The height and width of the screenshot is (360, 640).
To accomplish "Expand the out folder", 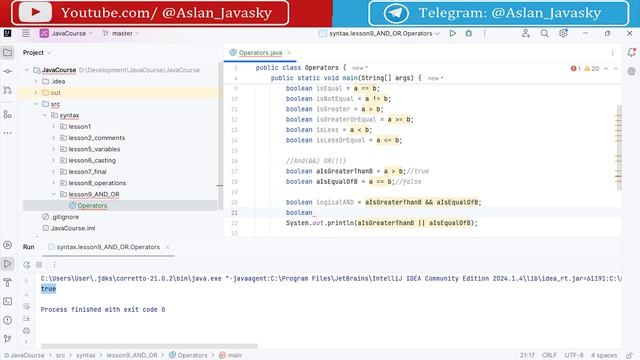I will [36, 93].
